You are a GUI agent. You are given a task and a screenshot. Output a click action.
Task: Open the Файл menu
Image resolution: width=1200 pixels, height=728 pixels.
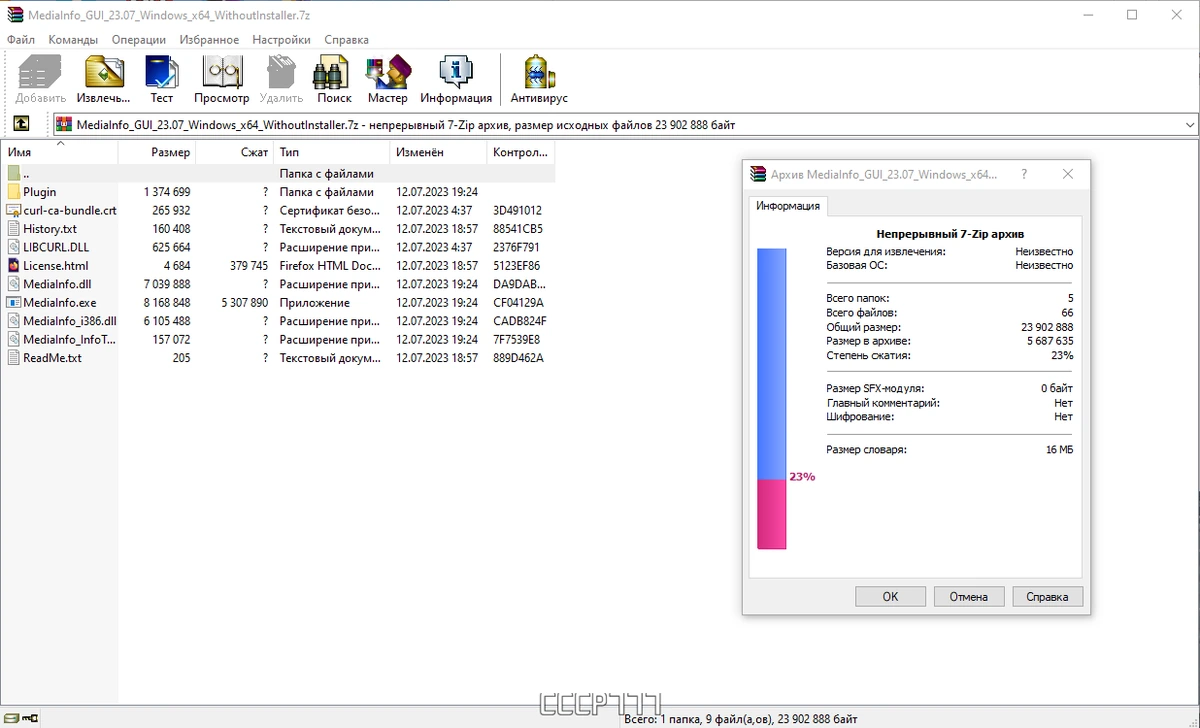pyautogui.click(x=21, y=40)
